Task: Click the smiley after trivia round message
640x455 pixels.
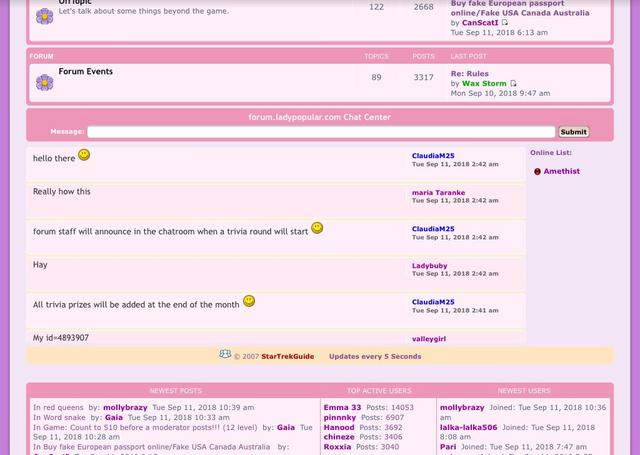Action: (x=317, y=228)
